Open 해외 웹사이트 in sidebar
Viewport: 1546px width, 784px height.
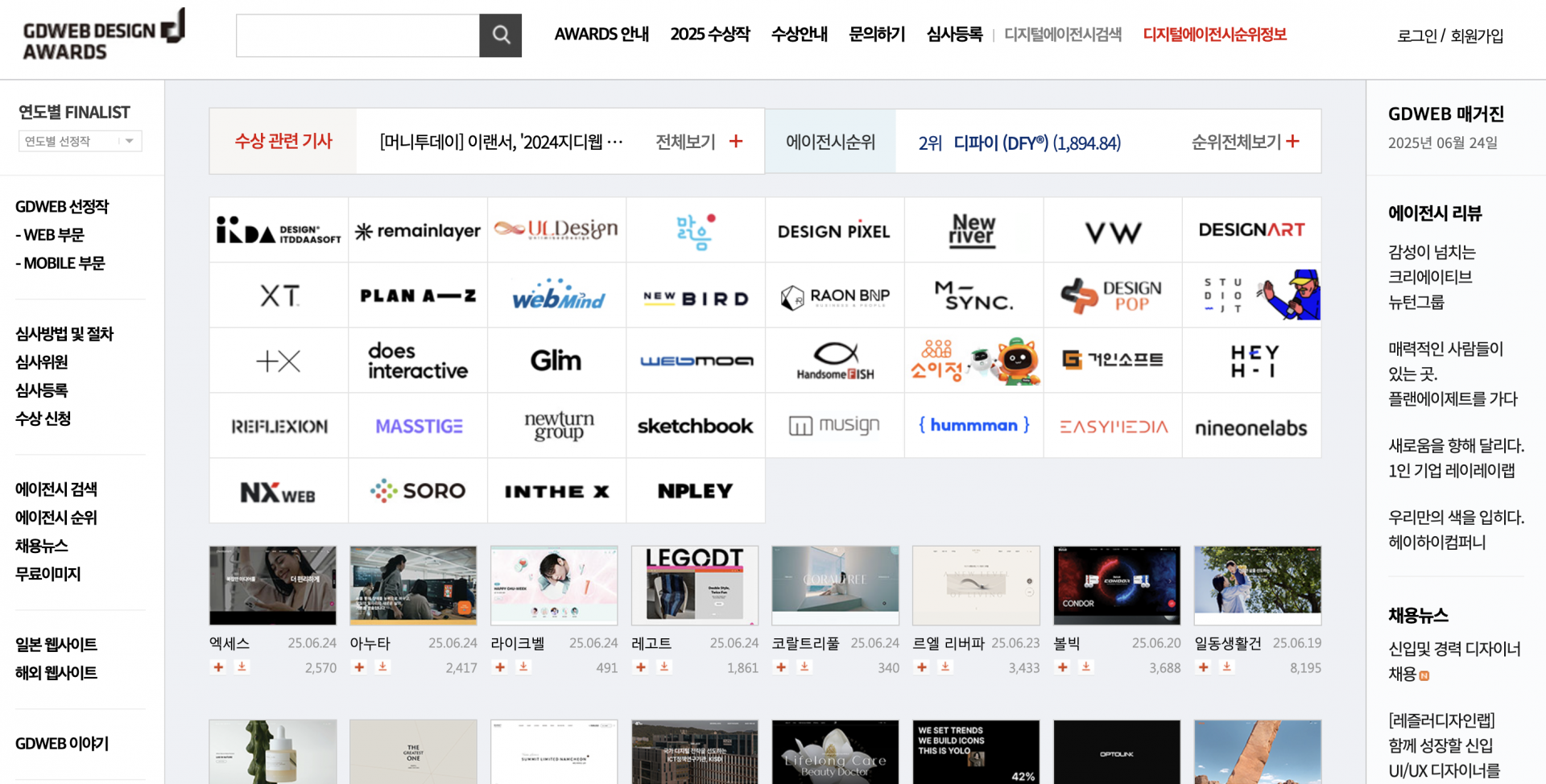click(56, 673)
